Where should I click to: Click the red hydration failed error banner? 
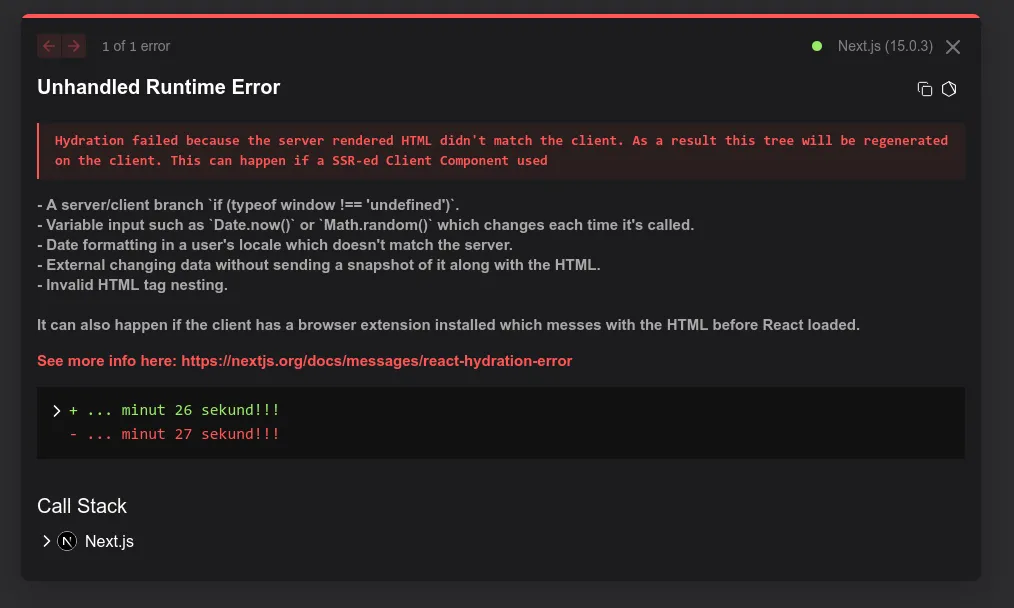point(500,150)
